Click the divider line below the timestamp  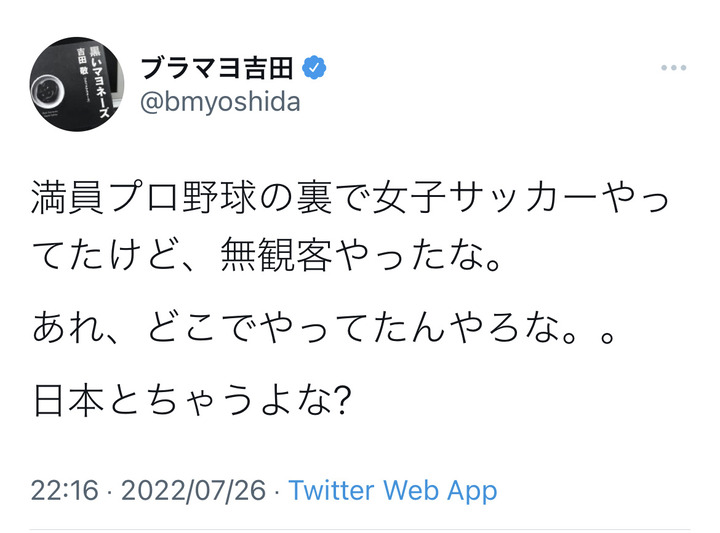[360, 529]
